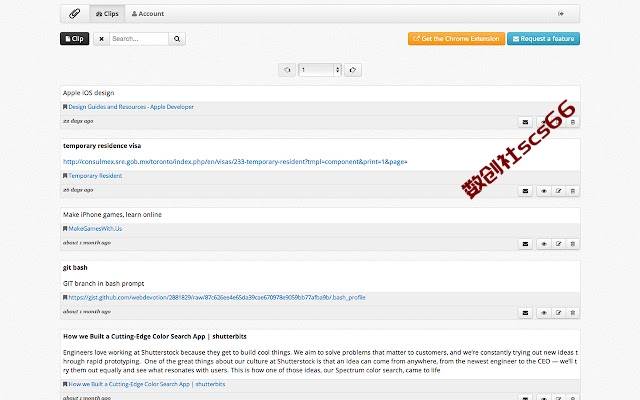Click the '22 days ago' timestamp
Screen dimensions: 640x400
point(78,121)
